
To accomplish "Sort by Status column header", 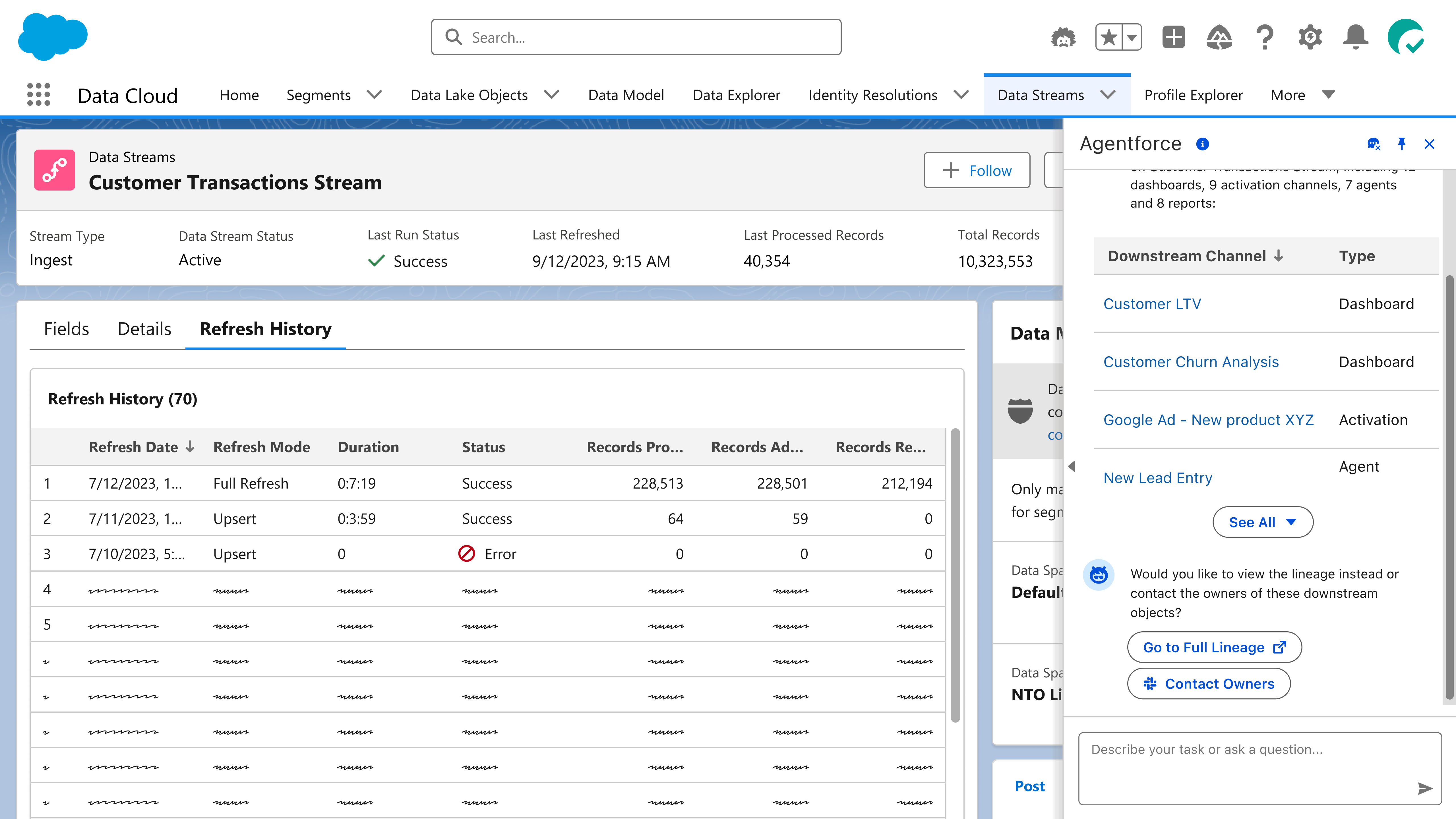I will coord(483,447).
